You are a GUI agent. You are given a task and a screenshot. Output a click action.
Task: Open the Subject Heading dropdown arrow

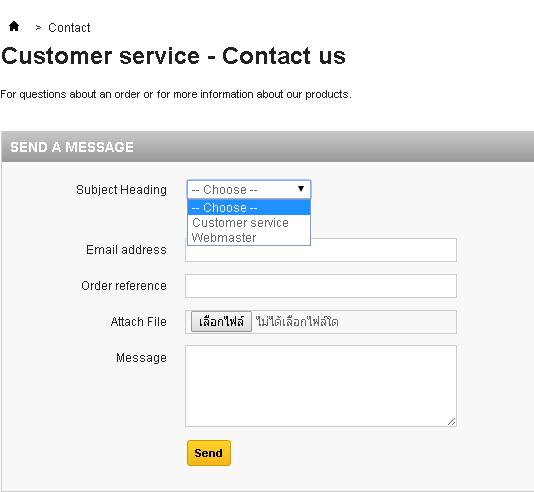(301, 189)
